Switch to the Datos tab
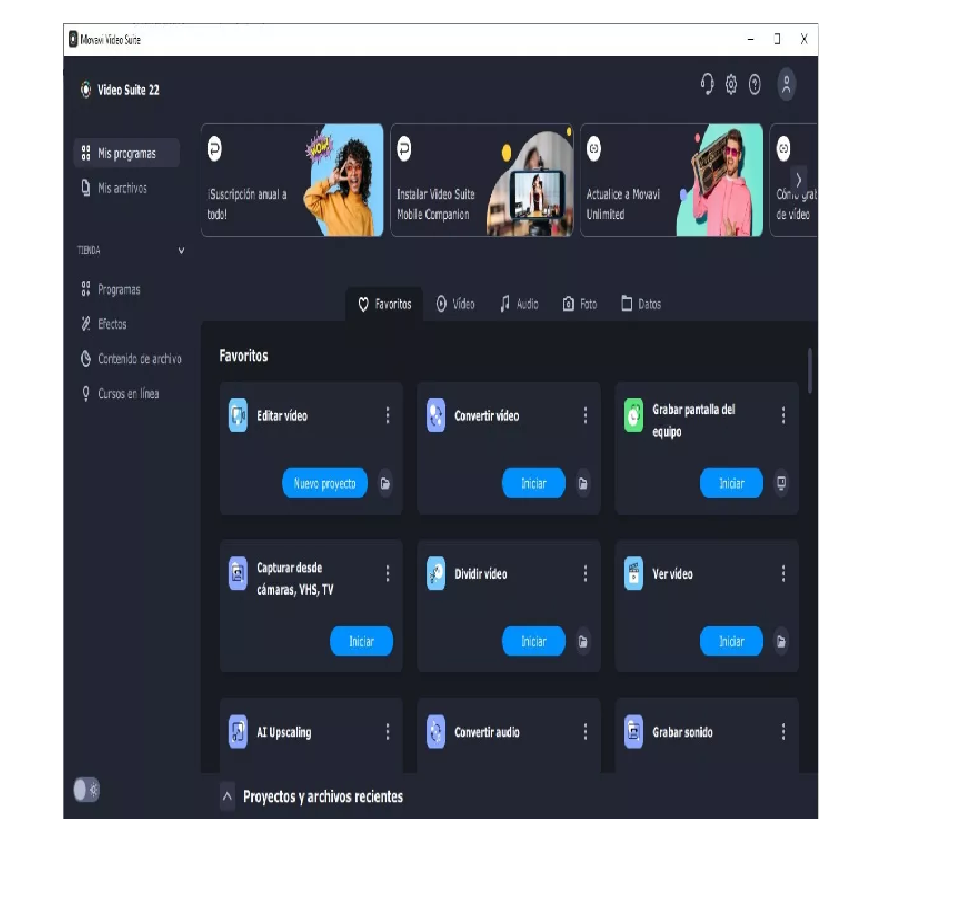The height and width of the screenshot is (900, 960). coord(641,304)
